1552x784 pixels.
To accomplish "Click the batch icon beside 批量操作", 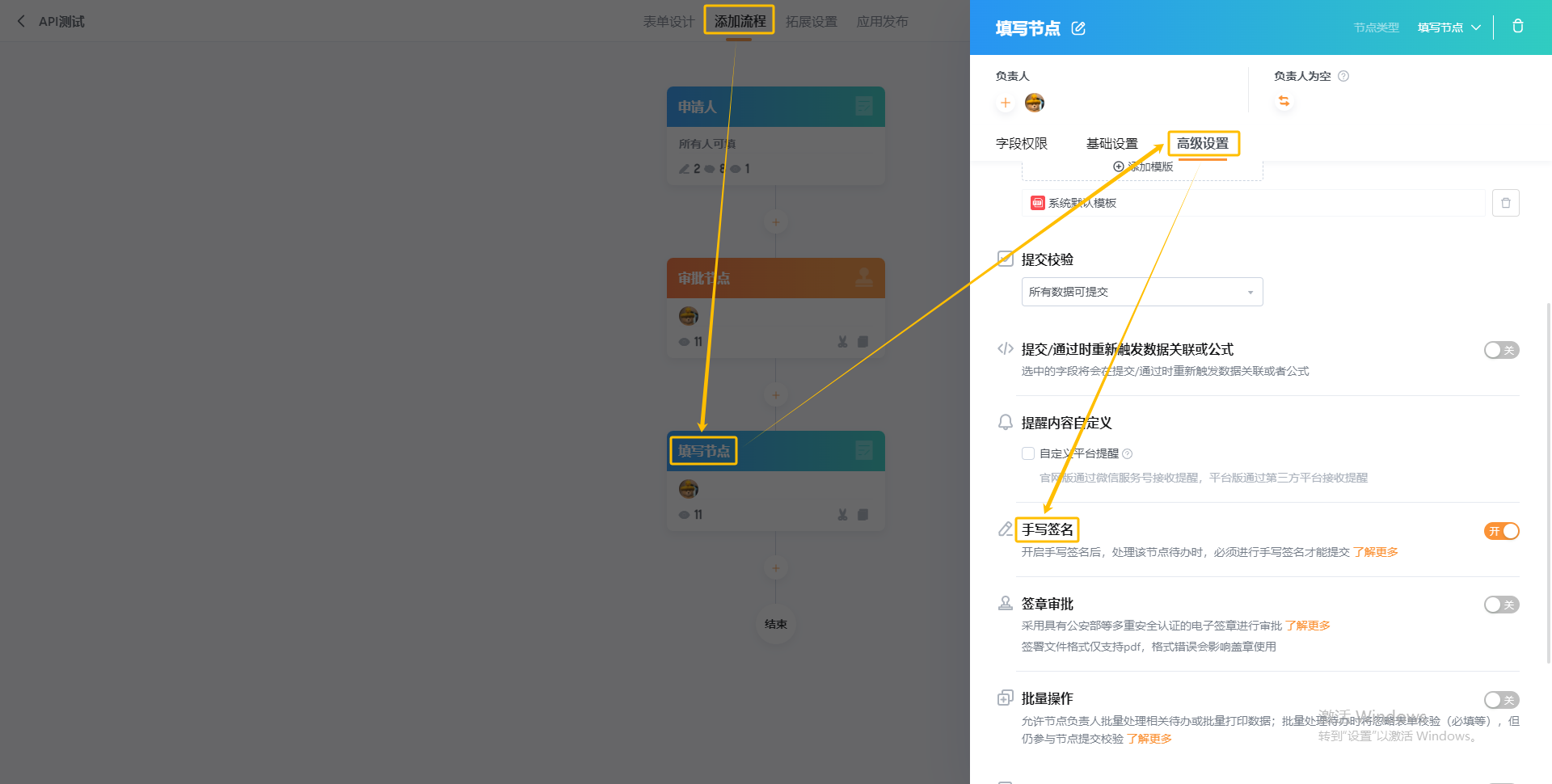I will coord(1006,698).
